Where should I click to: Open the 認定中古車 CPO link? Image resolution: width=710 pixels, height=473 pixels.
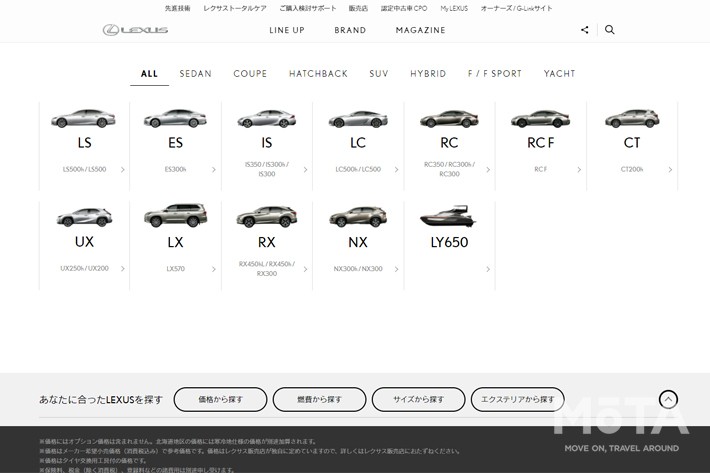point(404,8)
